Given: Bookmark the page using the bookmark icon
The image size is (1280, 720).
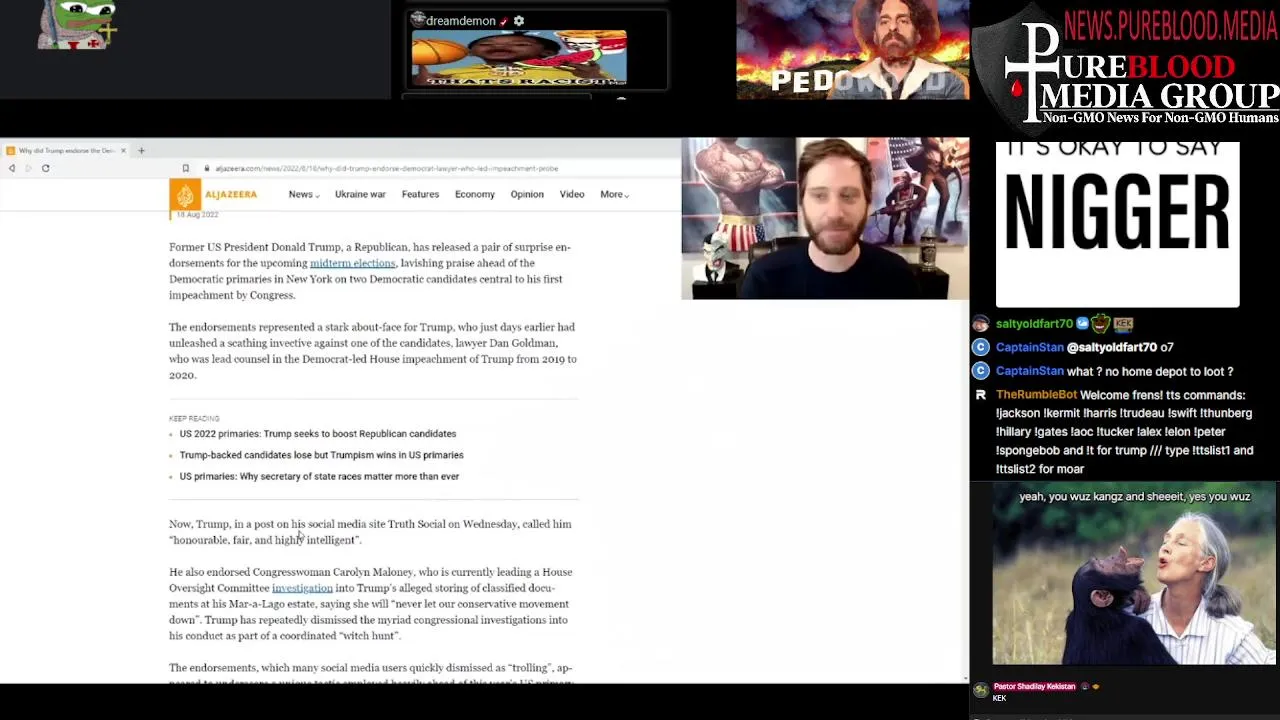Looking at the screenshot, I should click(185, 168).
